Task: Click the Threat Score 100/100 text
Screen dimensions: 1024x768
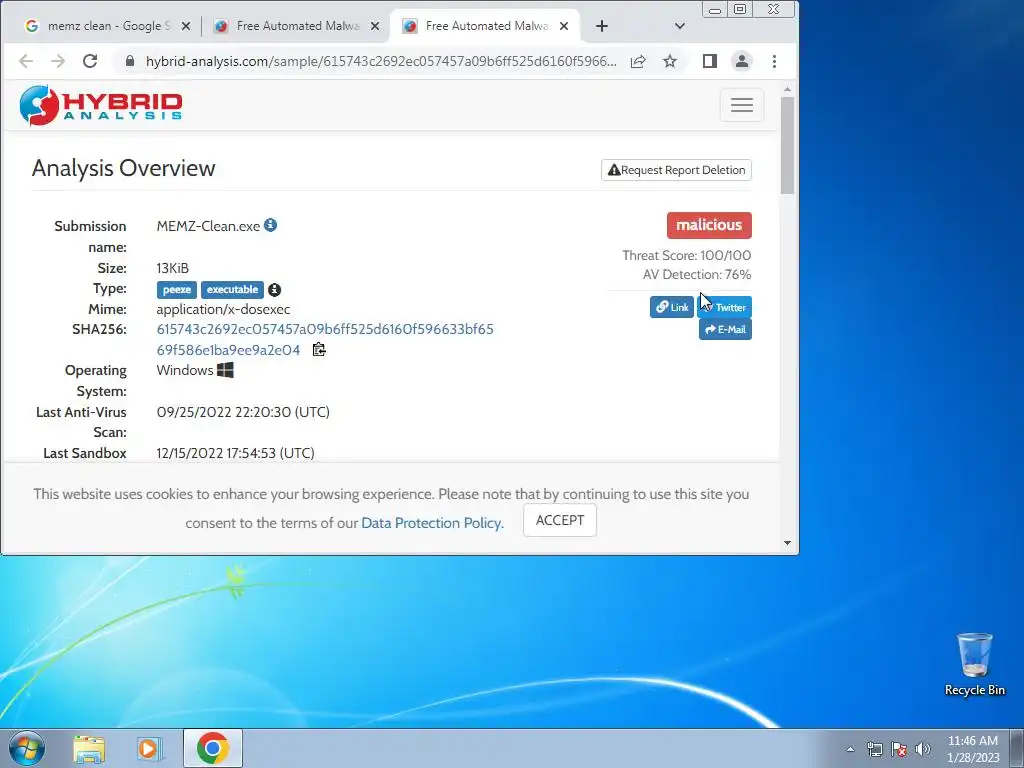Action: (x=686, y=255)
